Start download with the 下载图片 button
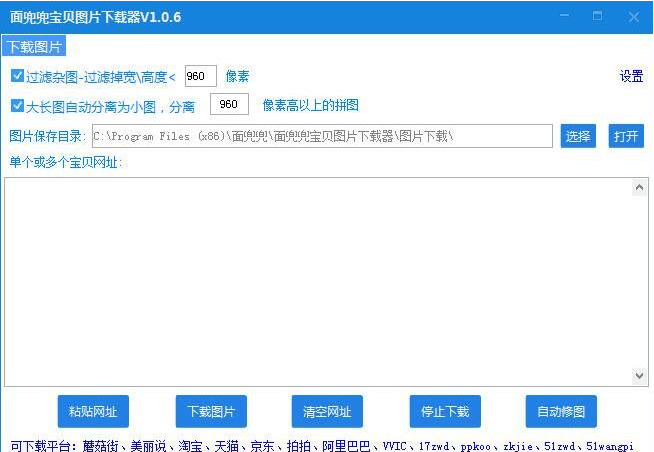 pyautogui.click(x=211, y=411)
